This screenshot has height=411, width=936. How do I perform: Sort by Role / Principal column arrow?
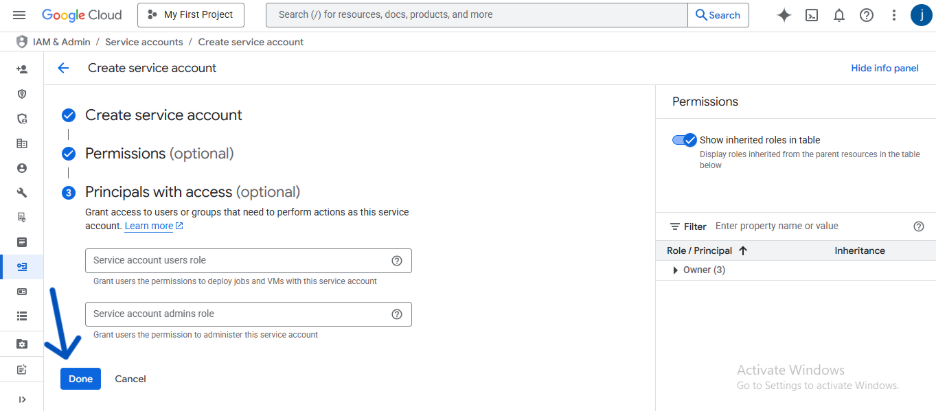pyautogui.click(x=743, y=251)
